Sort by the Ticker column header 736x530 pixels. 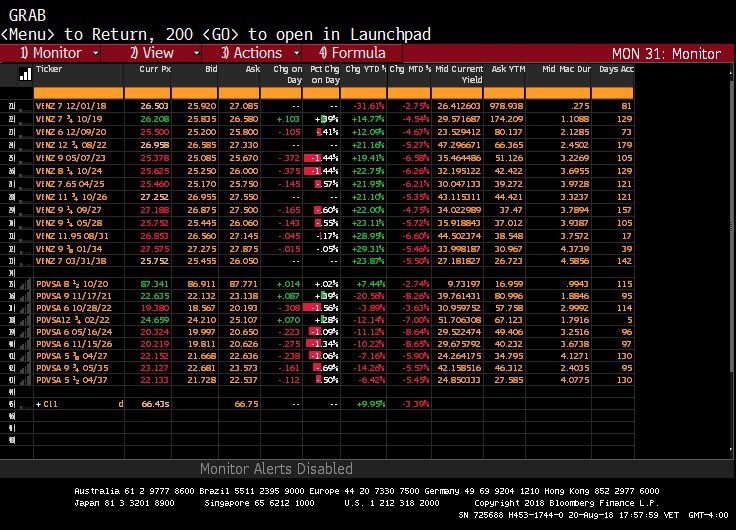click(x=49, y=69)
